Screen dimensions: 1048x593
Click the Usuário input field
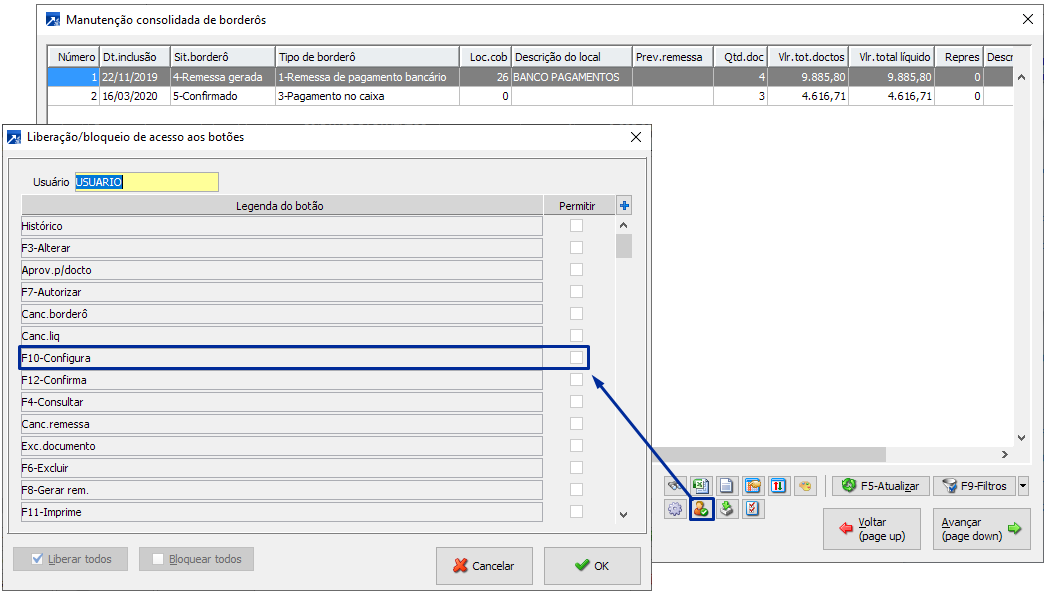pyautogui.click(x=146, y=182)
